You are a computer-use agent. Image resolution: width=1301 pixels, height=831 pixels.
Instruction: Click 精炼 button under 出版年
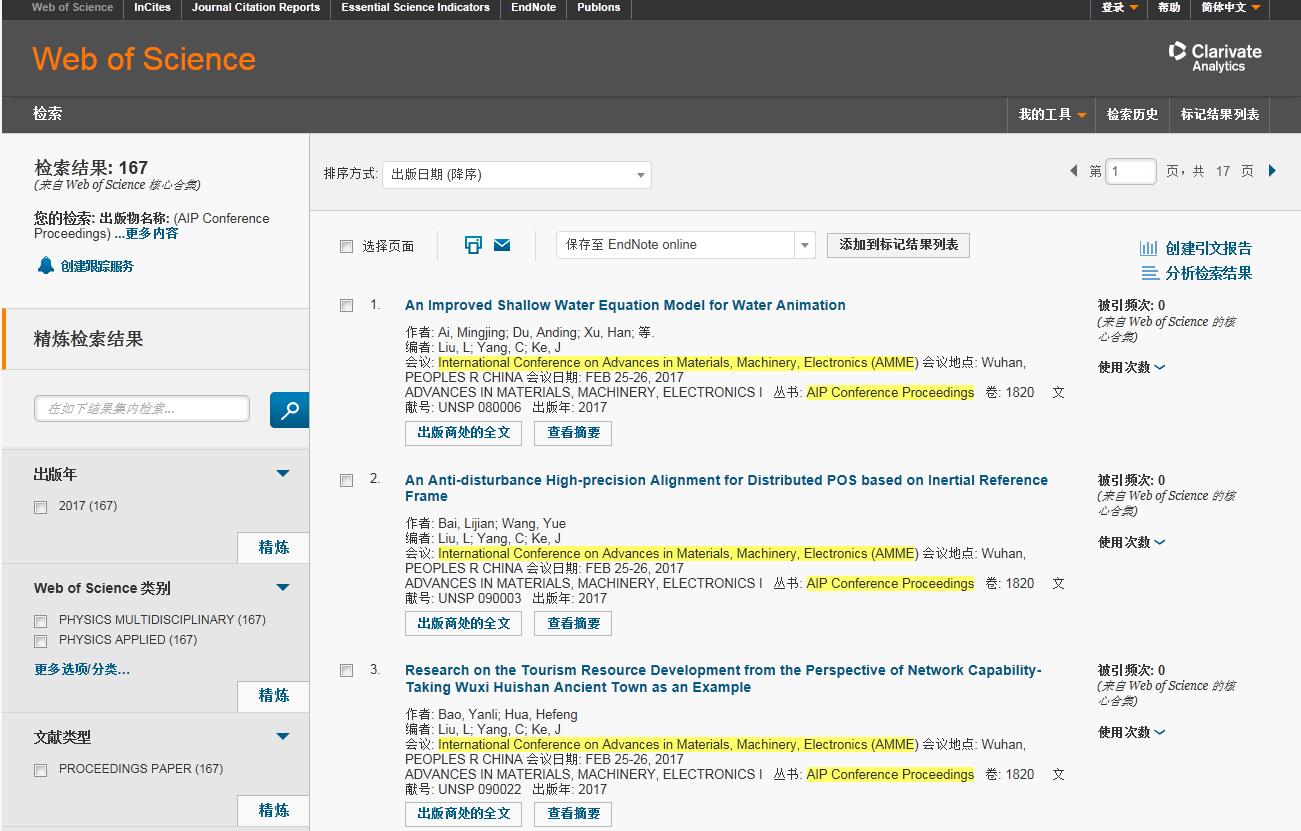point(273,547)
